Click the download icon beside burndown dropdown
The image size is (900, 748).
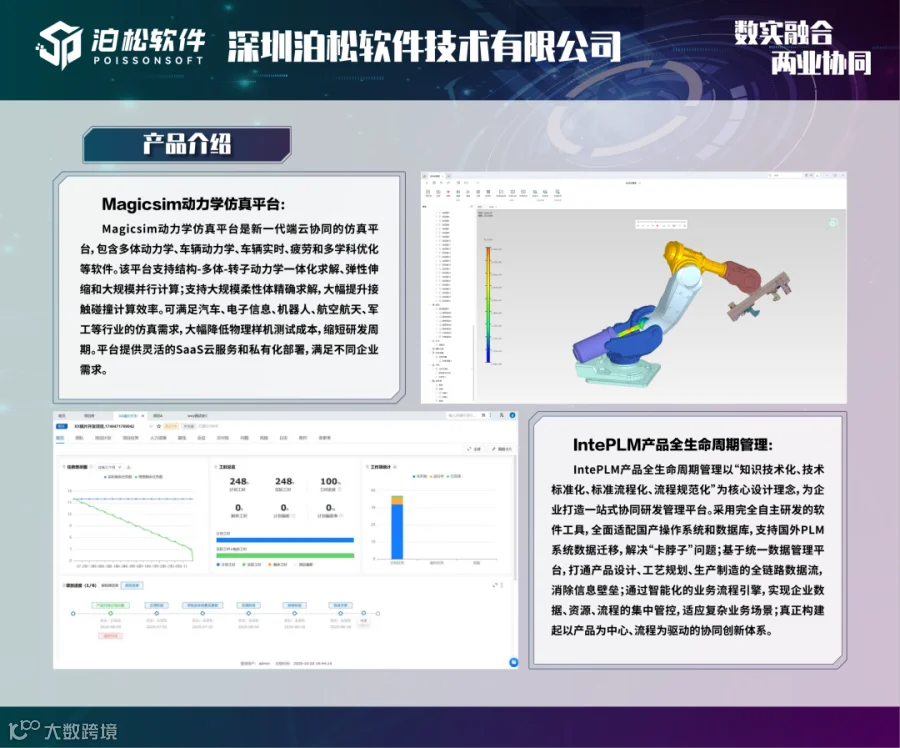pos(129,467)
